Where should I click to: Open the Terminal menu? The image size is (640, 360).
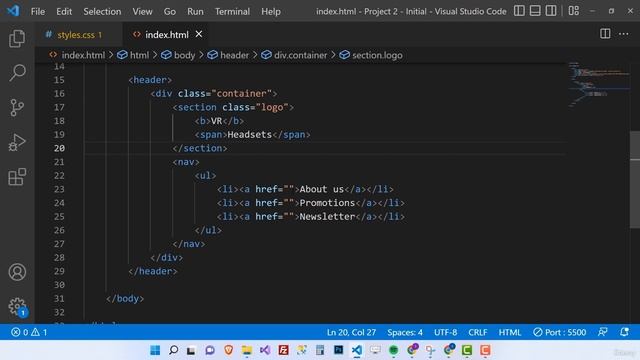pos(232,11)
